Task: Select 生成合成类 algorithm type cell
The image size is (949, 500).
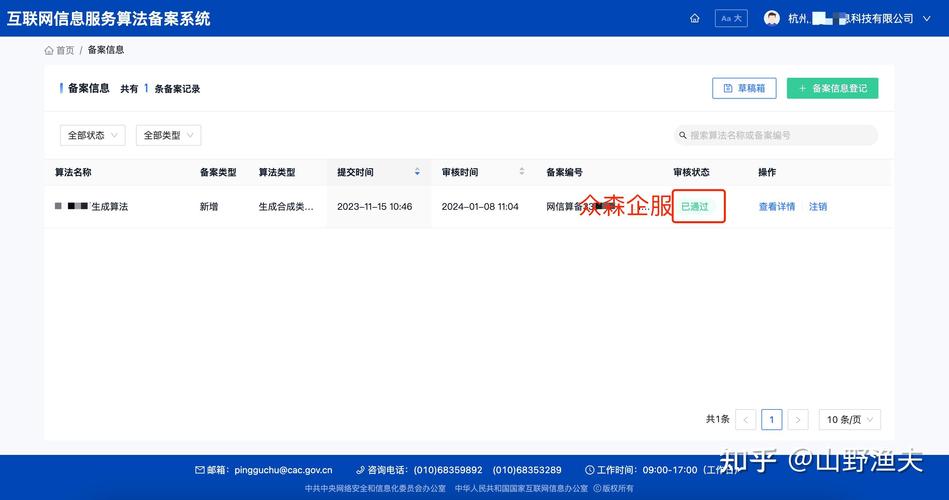Action: point(286,206)
